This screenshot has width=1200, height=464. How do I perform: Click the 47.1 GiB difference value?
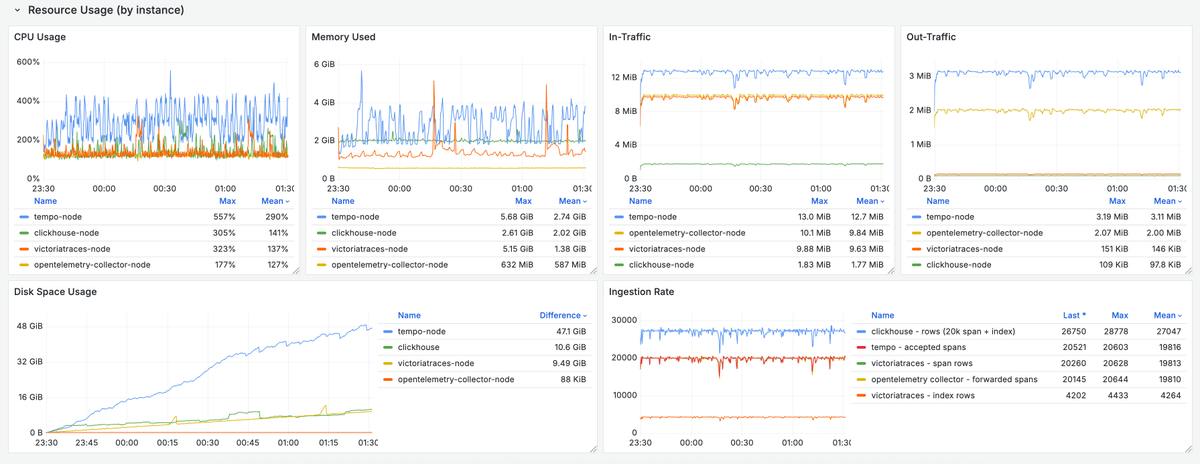click(x=570, y=331)
